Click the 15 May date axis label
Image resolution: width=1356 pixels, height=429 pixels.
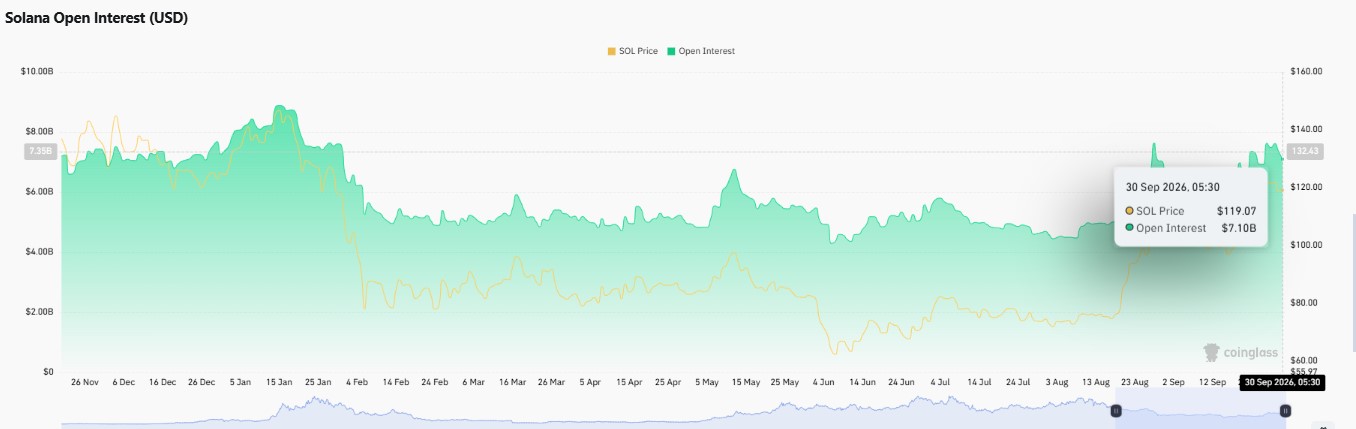745,382
